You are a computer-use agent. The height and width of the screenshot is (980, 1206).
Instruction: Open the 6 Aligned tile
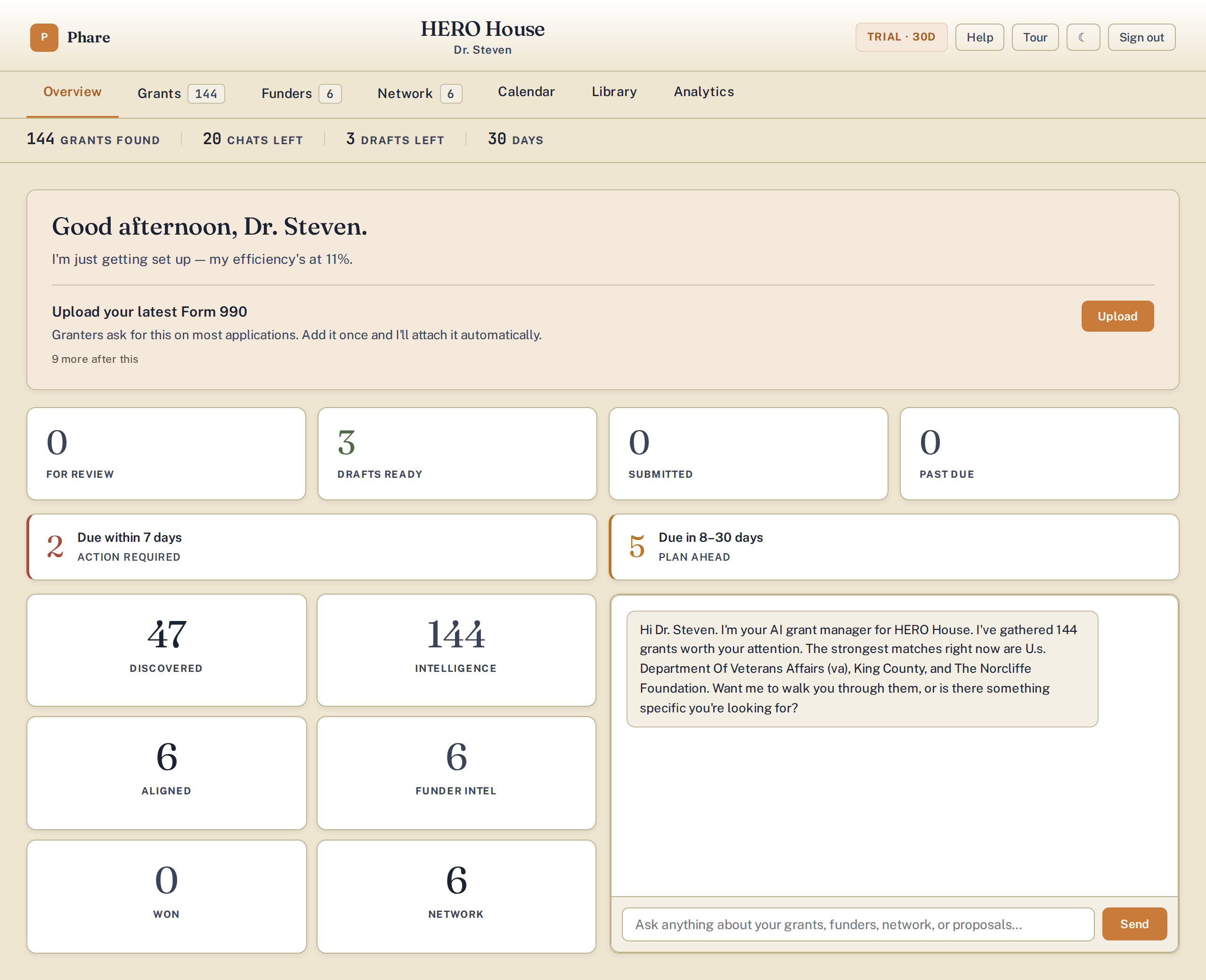coord(166,773)
